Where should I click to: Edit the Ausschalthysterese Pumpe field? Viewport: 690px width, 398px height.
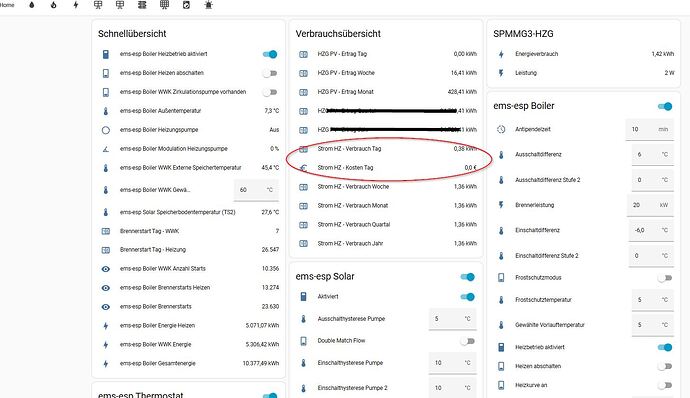click(x=452, y=319)
